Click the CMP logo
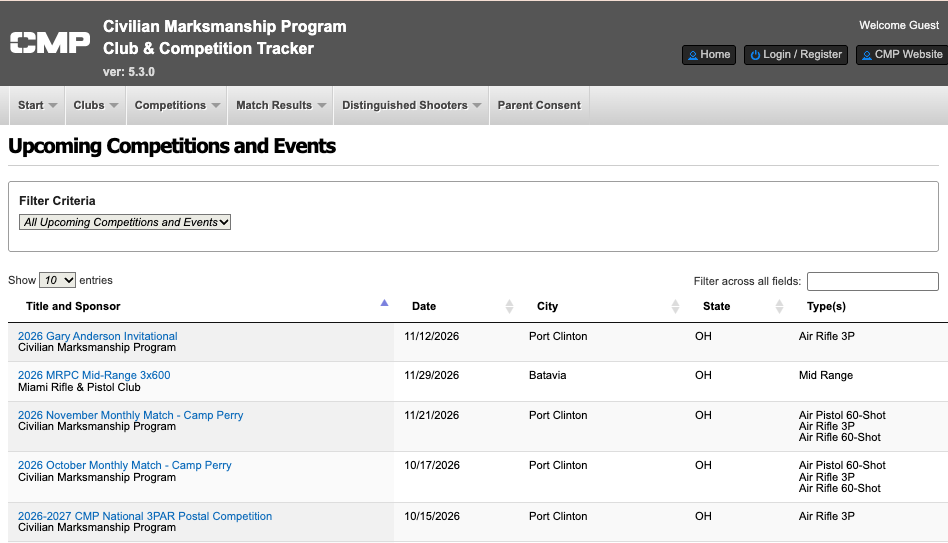The width and height of the screenshot is (948, 543). (50, 42)
